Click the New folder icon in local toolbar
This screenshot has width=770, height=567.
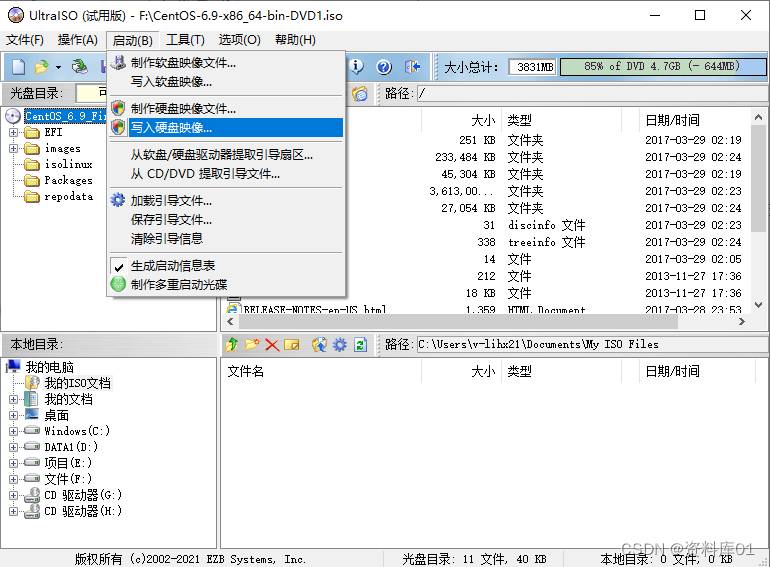coord(252,345)
